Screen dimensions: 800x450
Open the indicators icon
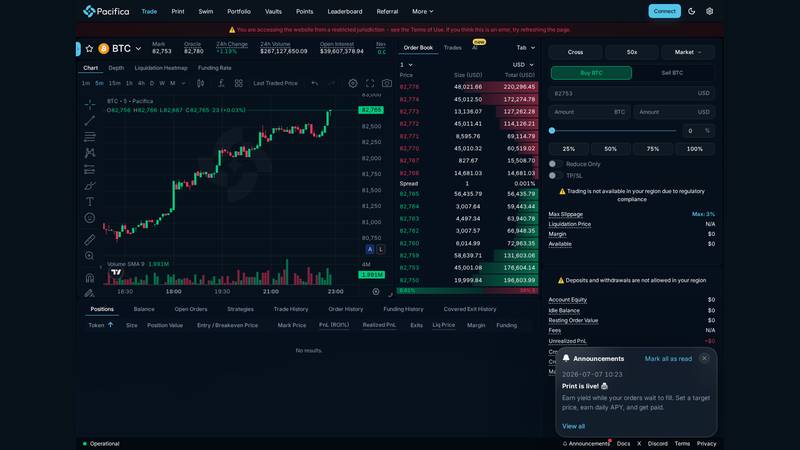221,83
